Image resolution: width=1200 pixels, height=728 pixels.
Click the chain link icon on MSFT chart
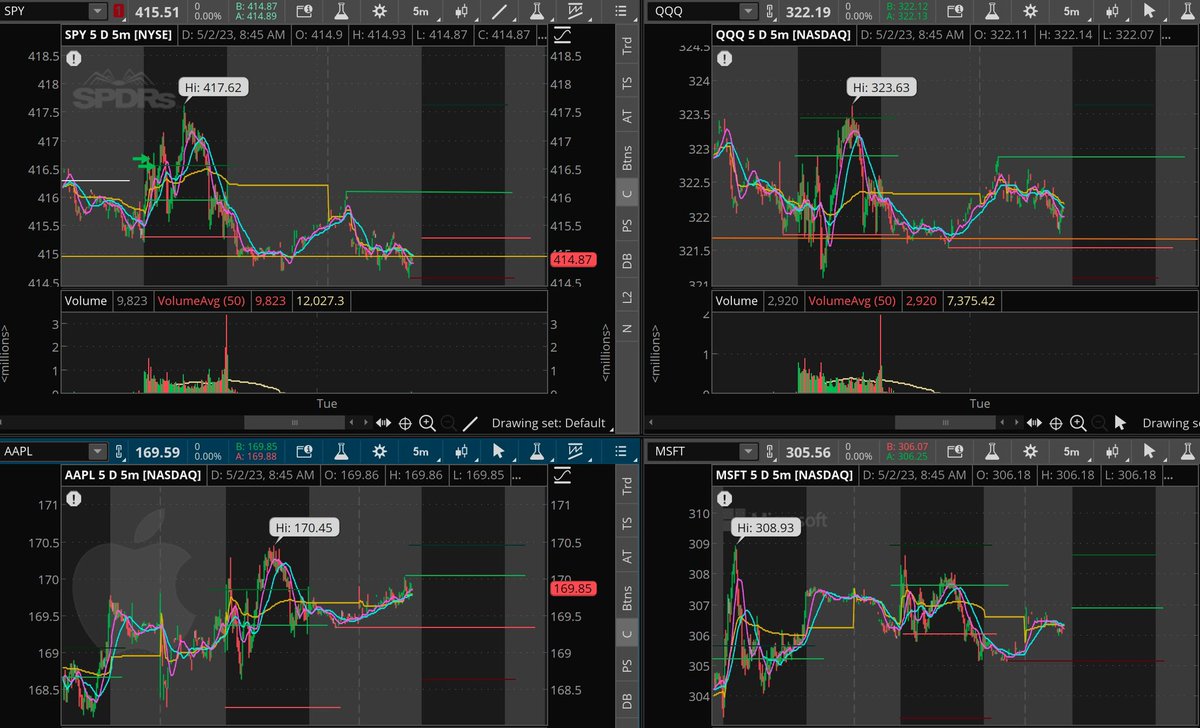click(x=772, y=452)
